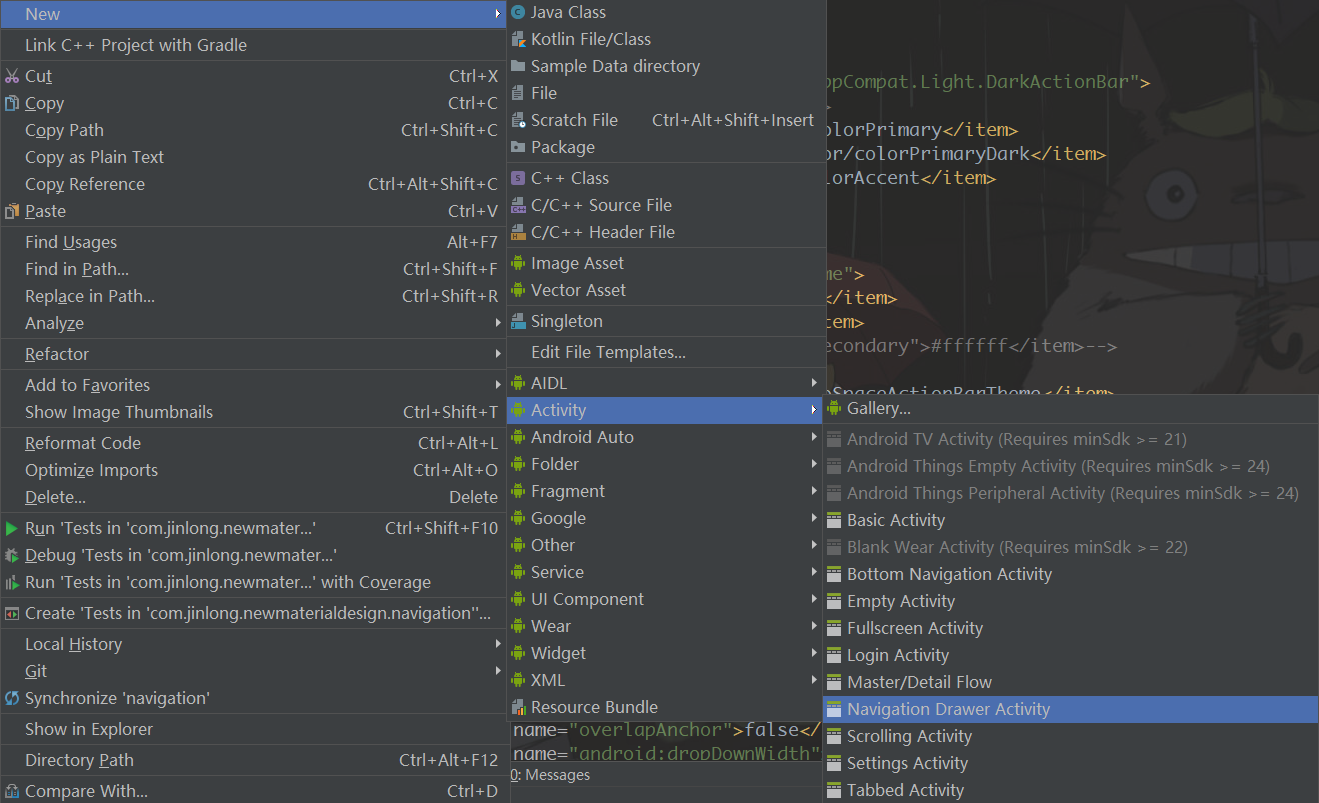Screen dimensions: 1319x803
Task: Open the Service submenu
Action: click(x=665, y=572)
